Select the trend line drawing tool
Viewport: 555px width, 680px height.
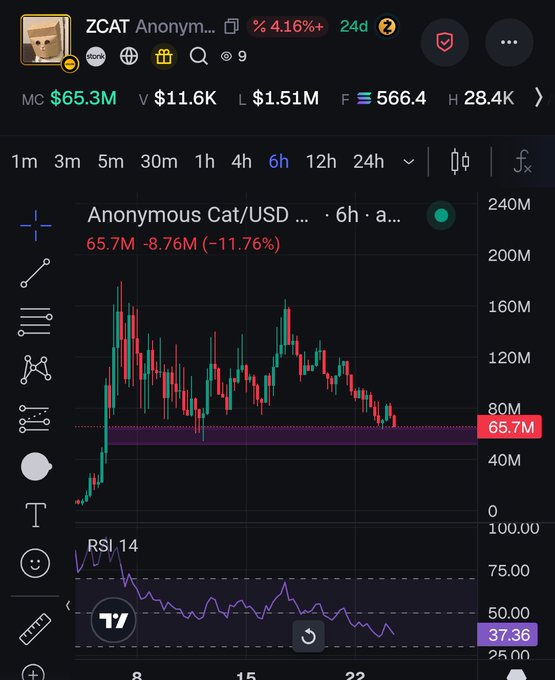tap(36, 273)
